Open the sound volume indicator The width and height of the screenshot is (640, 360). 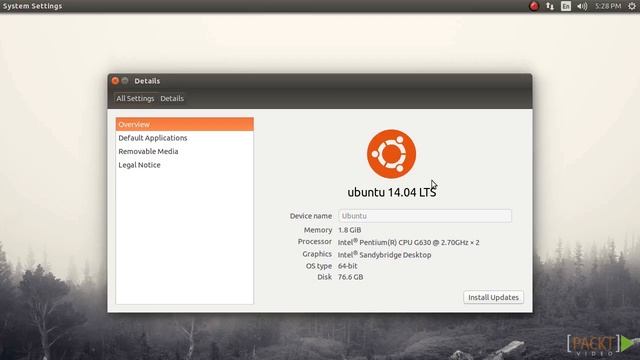(582, 6)
